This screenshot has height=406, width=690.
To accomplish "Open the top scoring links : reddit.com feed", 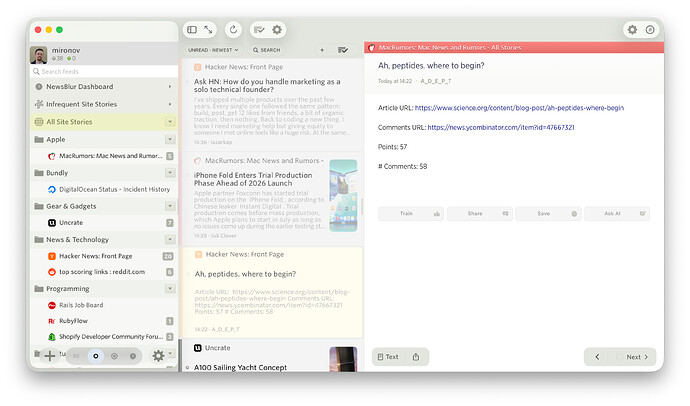I will [x=104, y=272].
